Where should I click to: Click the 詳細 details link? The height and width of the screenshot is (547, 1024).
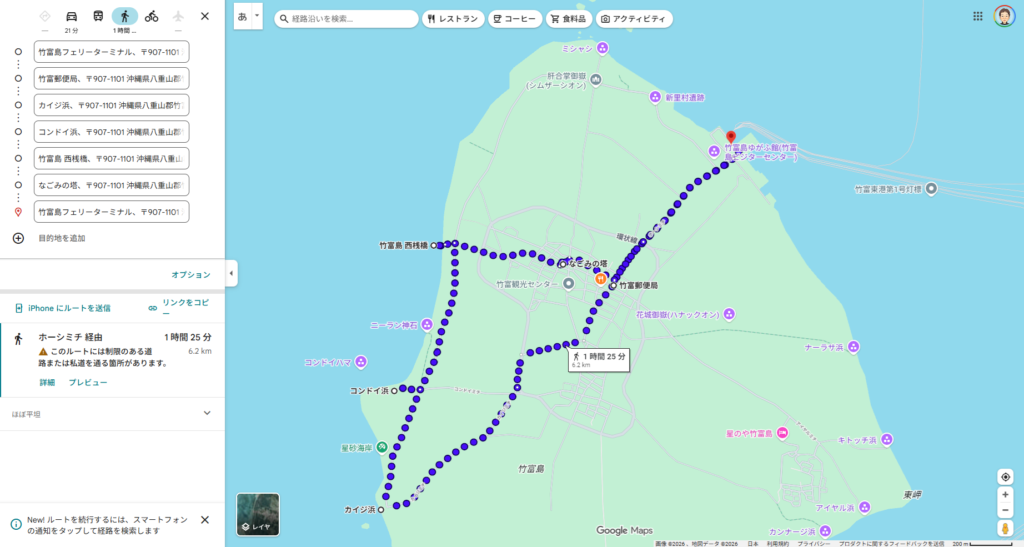pos(47,383)
